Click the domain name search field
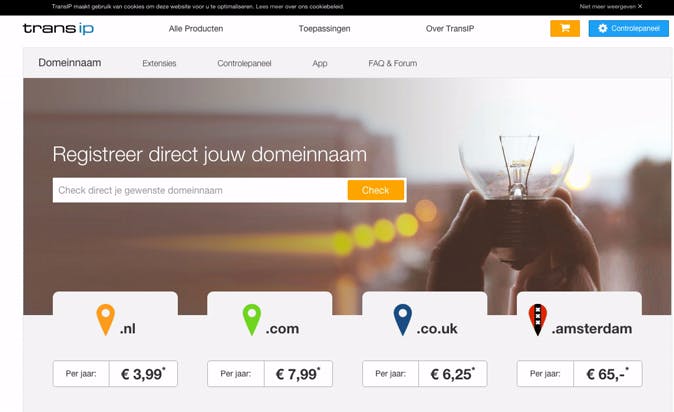The width and height of the screenshot is (674, 412). click(200, 190)
